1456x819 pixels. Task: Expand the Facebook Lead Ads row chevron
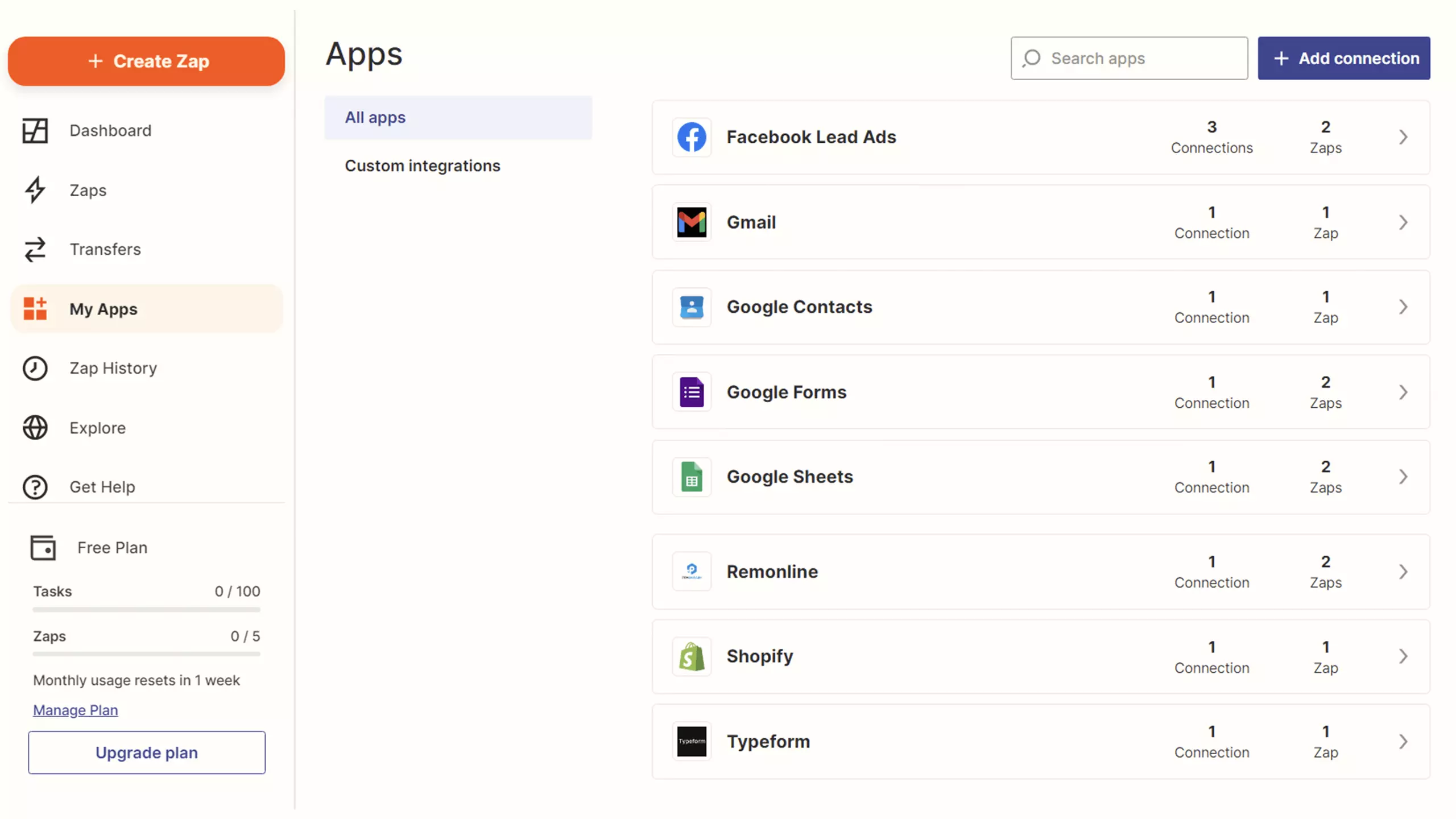[x=1403, y=137]
